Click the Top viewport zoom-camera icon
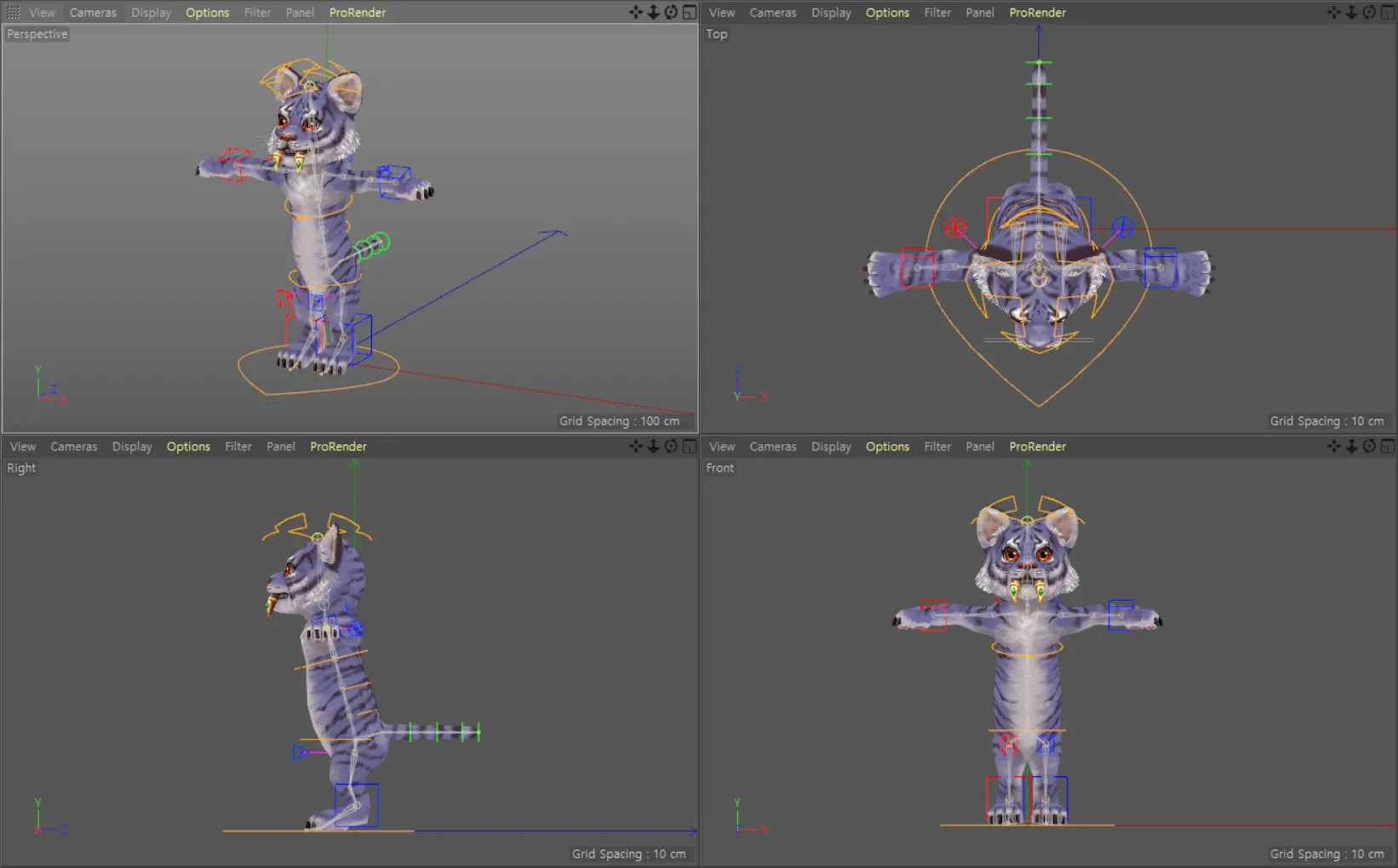 pos(1351,12)
